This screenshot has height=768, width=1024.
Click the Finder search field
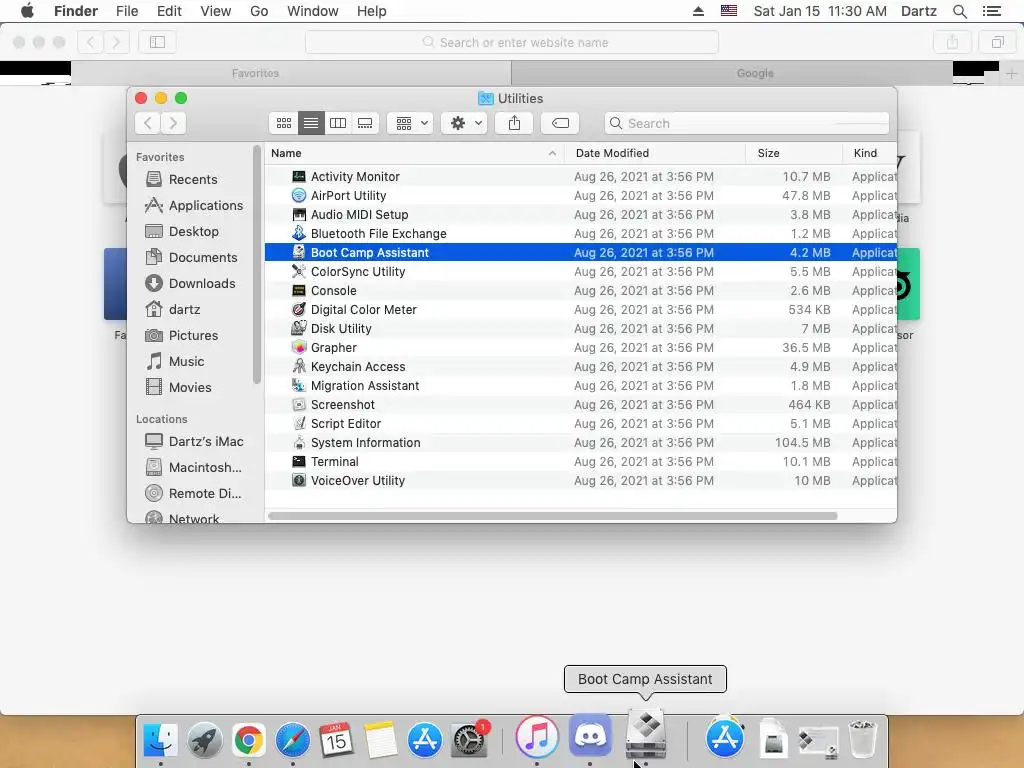click(x=747, y=123)
